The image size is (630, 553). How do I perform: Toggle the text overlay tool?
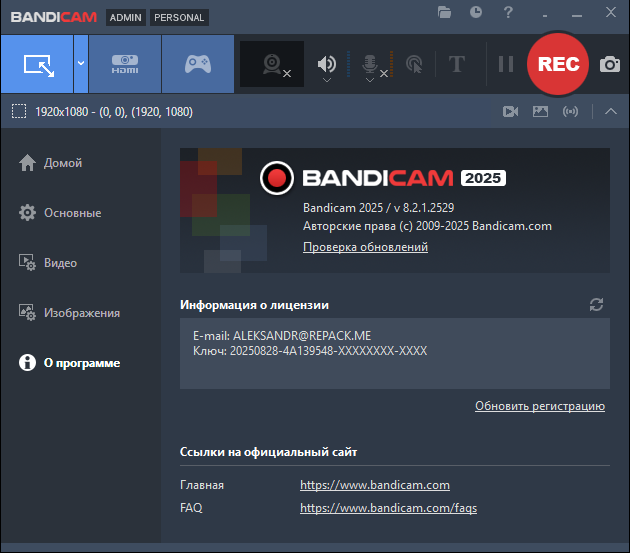[456, 64]
